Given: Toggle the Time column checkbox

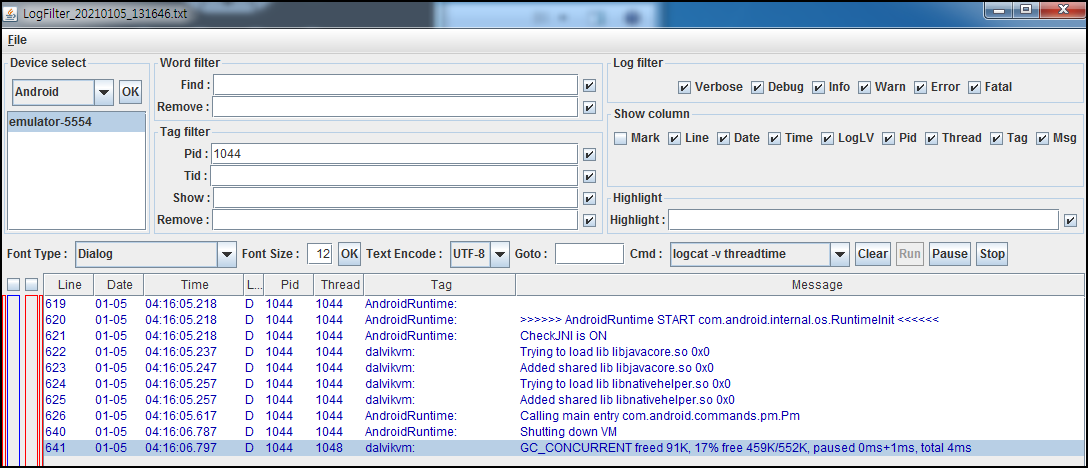Looking at the screenshot, I should point(774,138).
